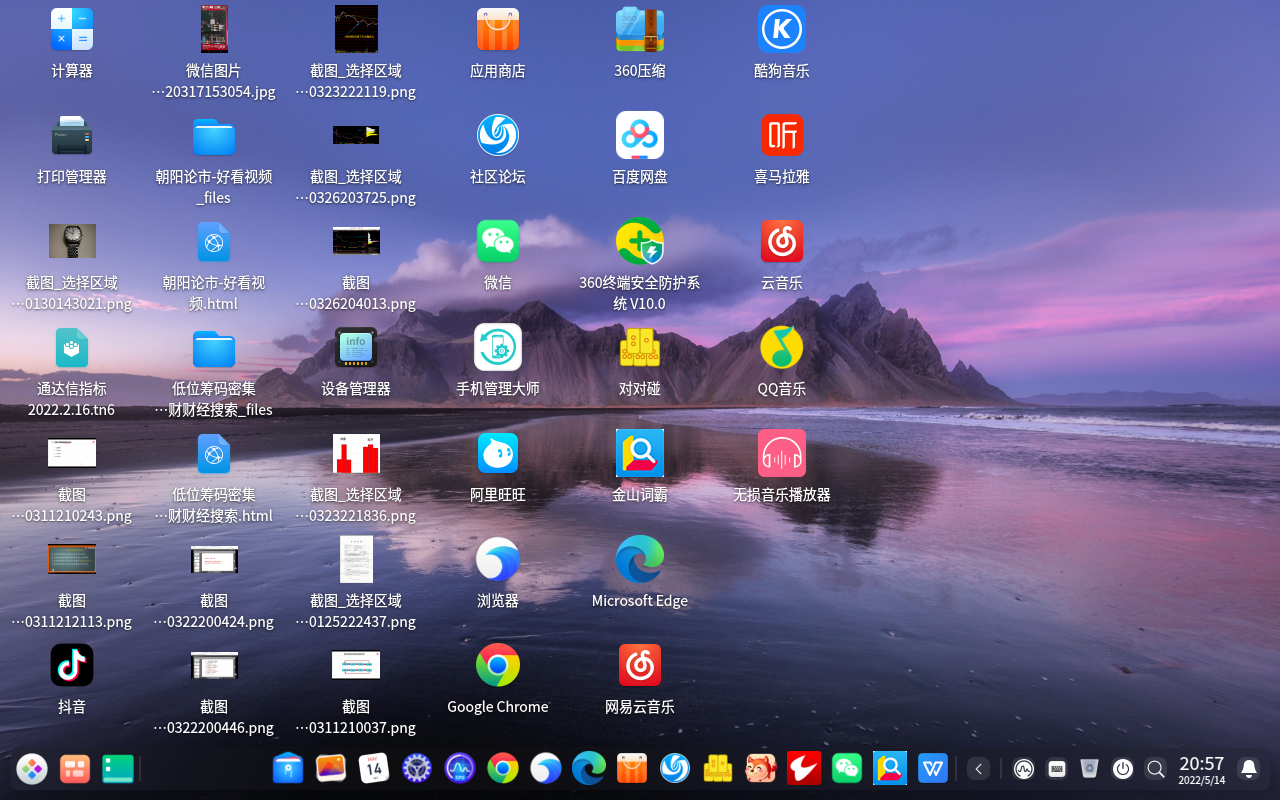Open the trash from the dock
Viewport: 1280px width, 800px height.
click(x=1090, y=769)
